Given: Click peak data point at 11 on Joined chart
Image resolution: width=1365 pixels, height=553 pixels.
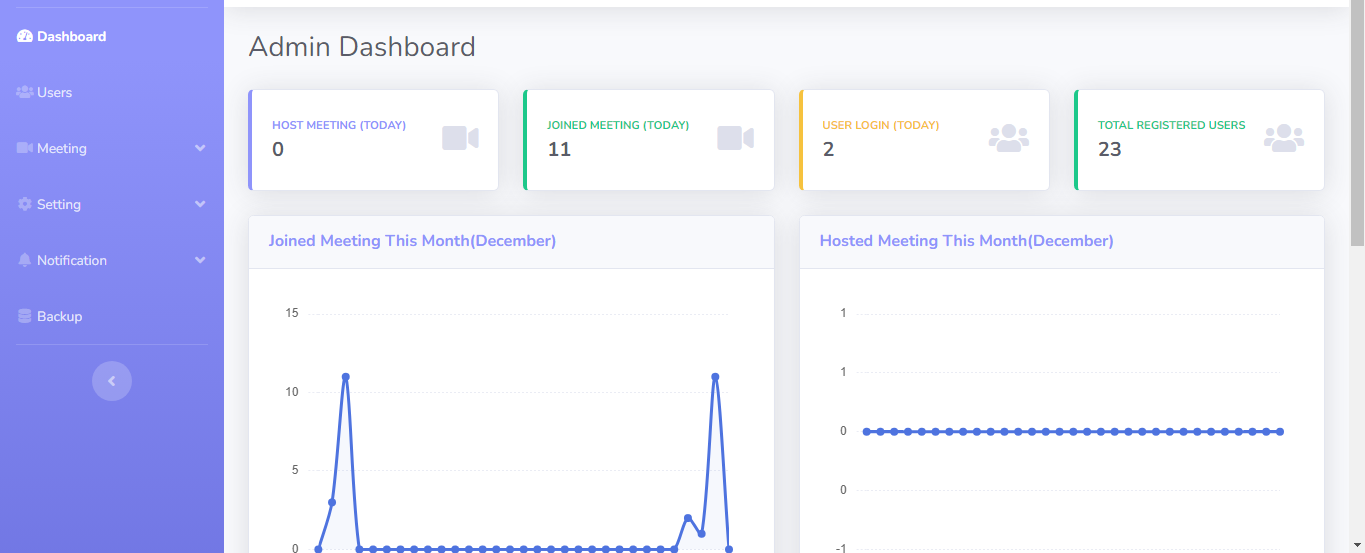Looking at the screenshot, I should 346,377.
